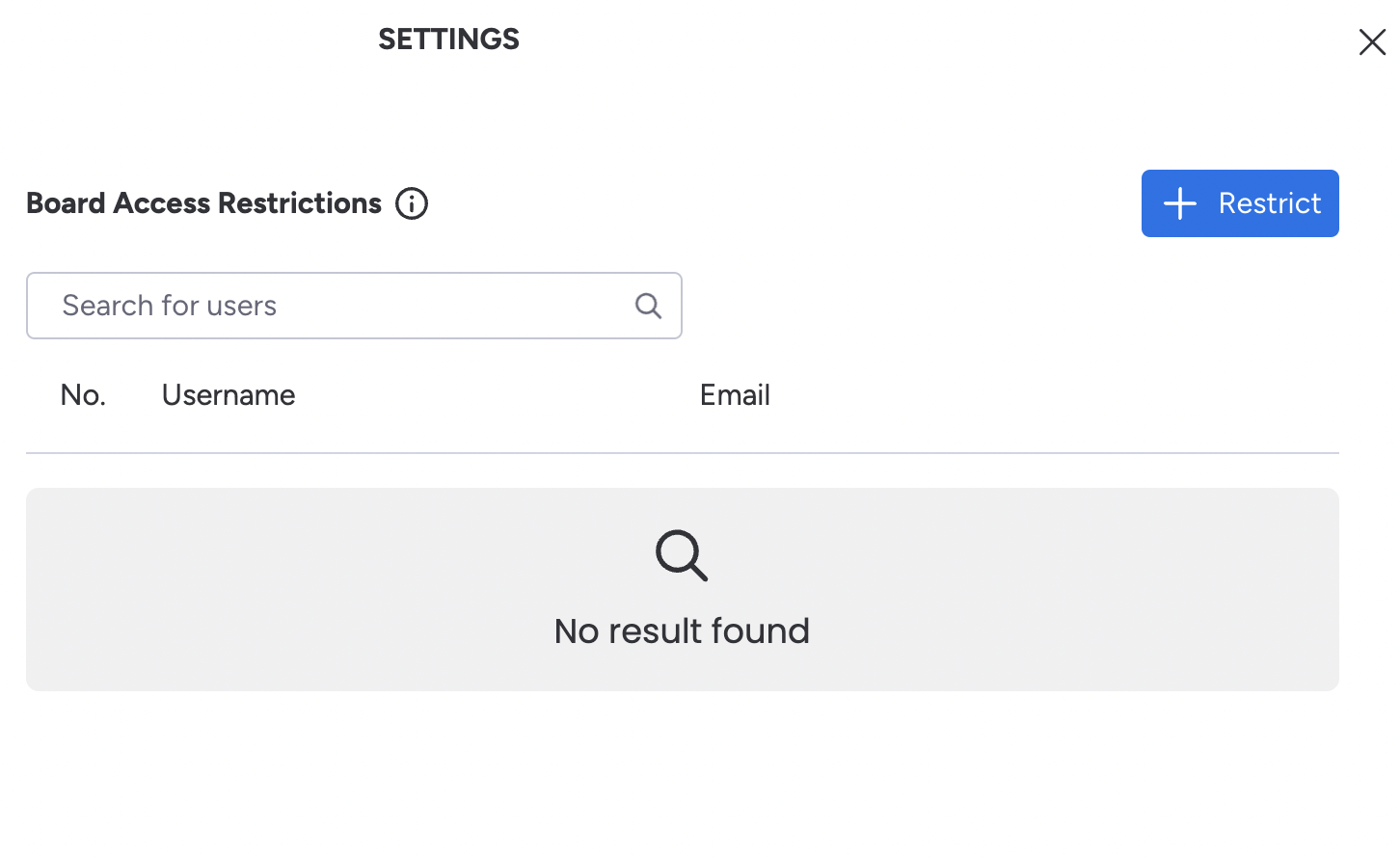Click the X icon to dismiss Settings
The height and width of the screenshot is (858, 1400).
coord(1372,41)
